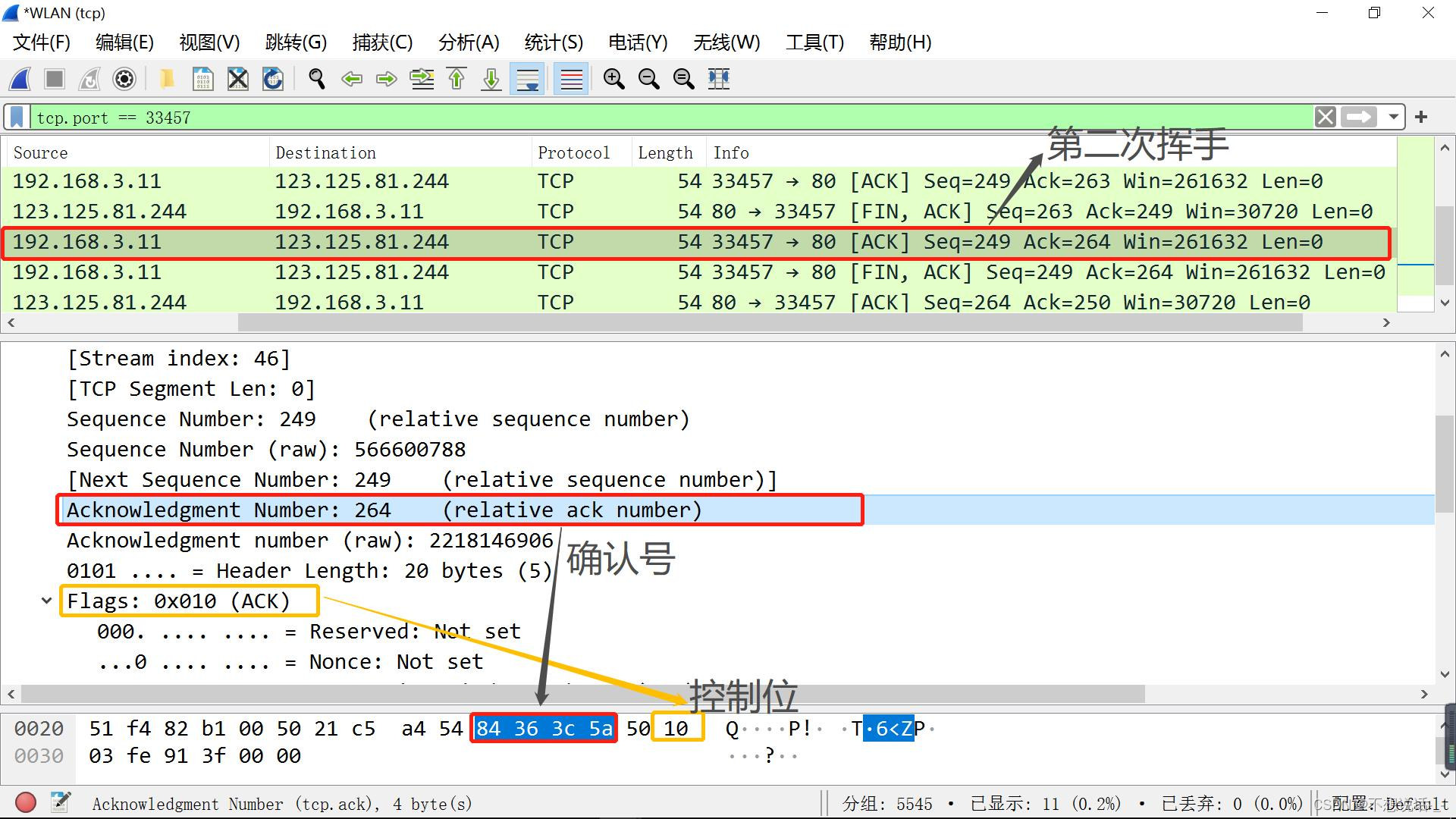Image resolution: width=1456 pixels, height=819 pixels.
Task: Click the start capture shark fin icon
Action: (20, 79)
